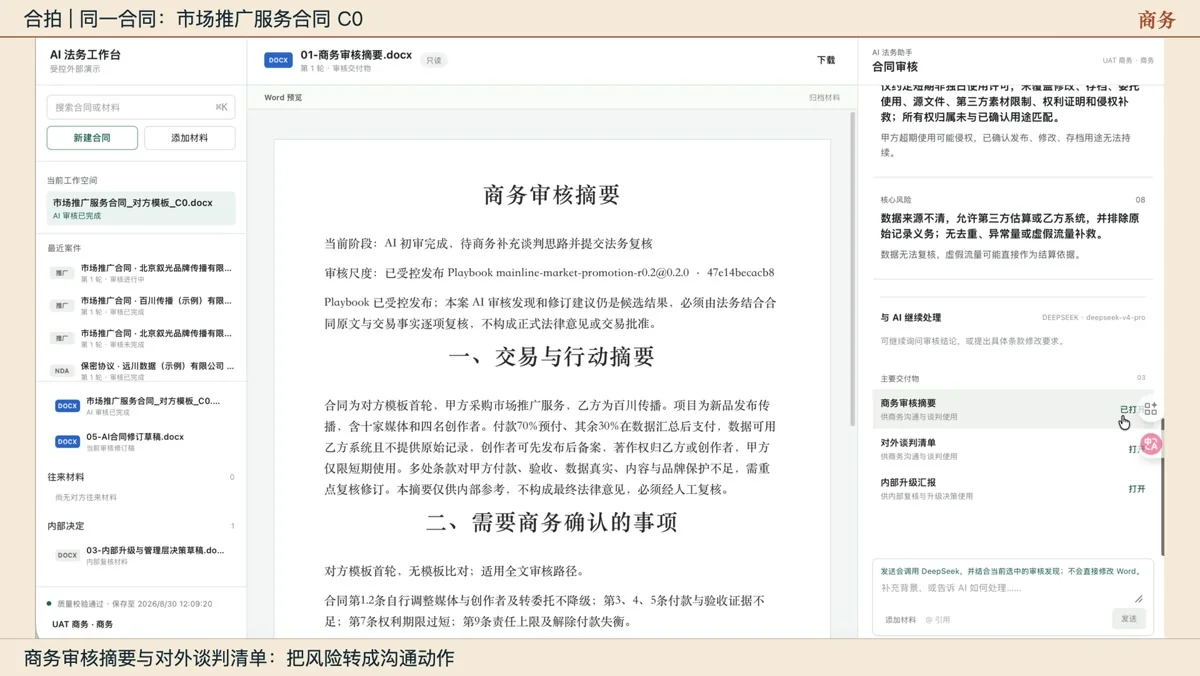Click the Word 预览 label
This screenshot has height=676, width=1200.
coord(283,98)
